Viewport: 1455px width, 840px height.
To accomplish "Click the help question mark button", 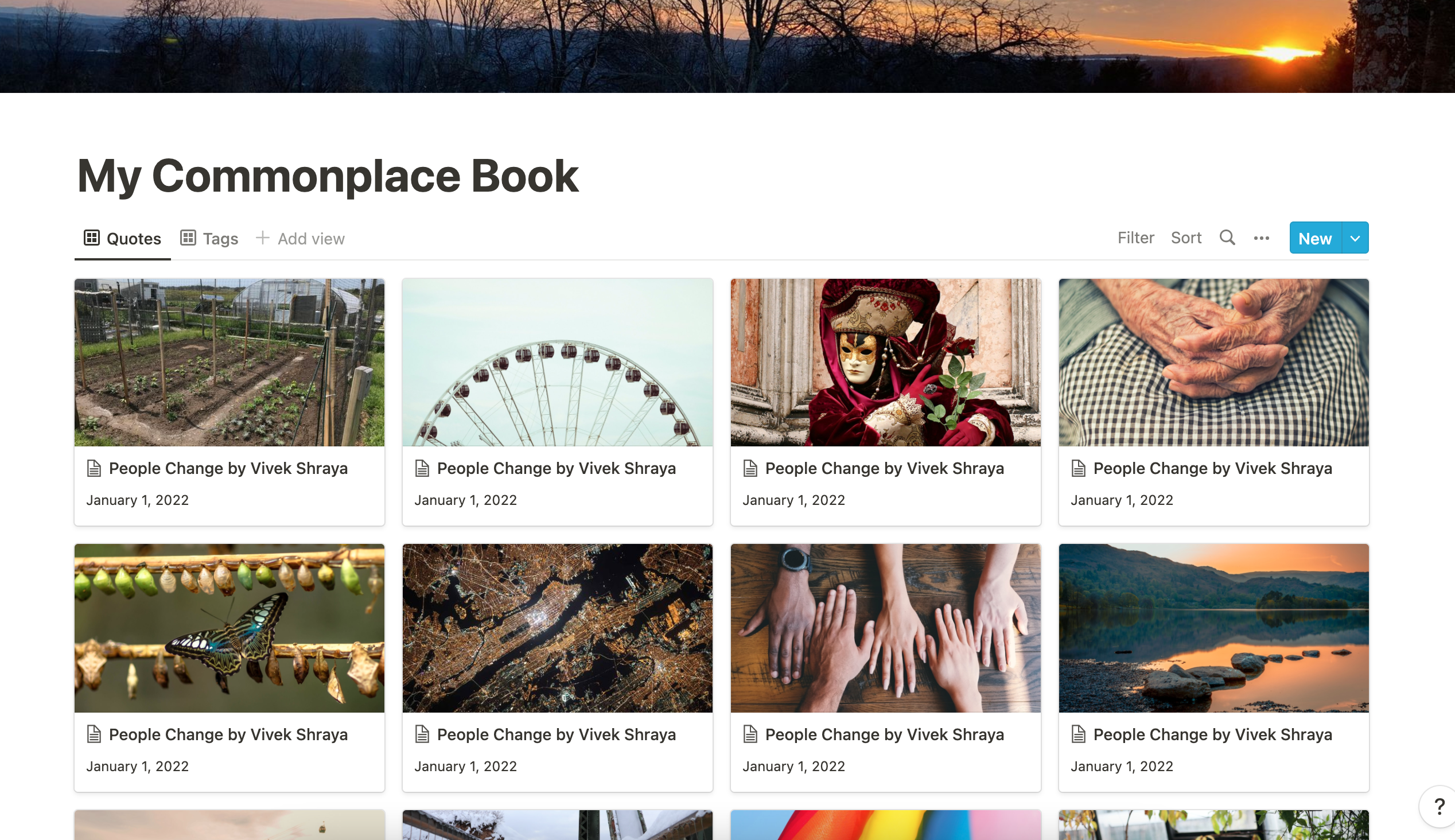I will tap(1439, 806).
